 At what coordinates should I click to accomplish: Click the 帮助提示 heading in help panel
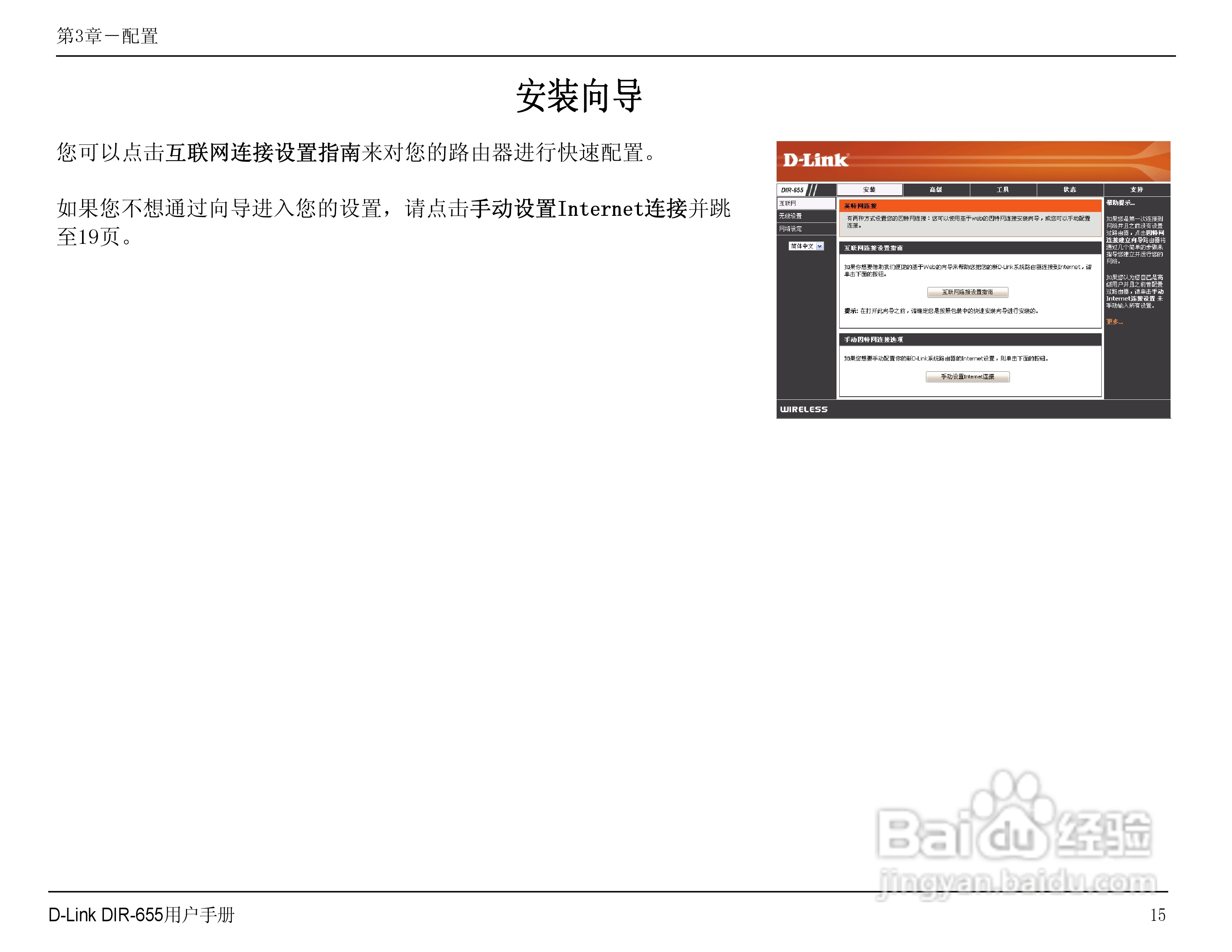(1120, 203)
